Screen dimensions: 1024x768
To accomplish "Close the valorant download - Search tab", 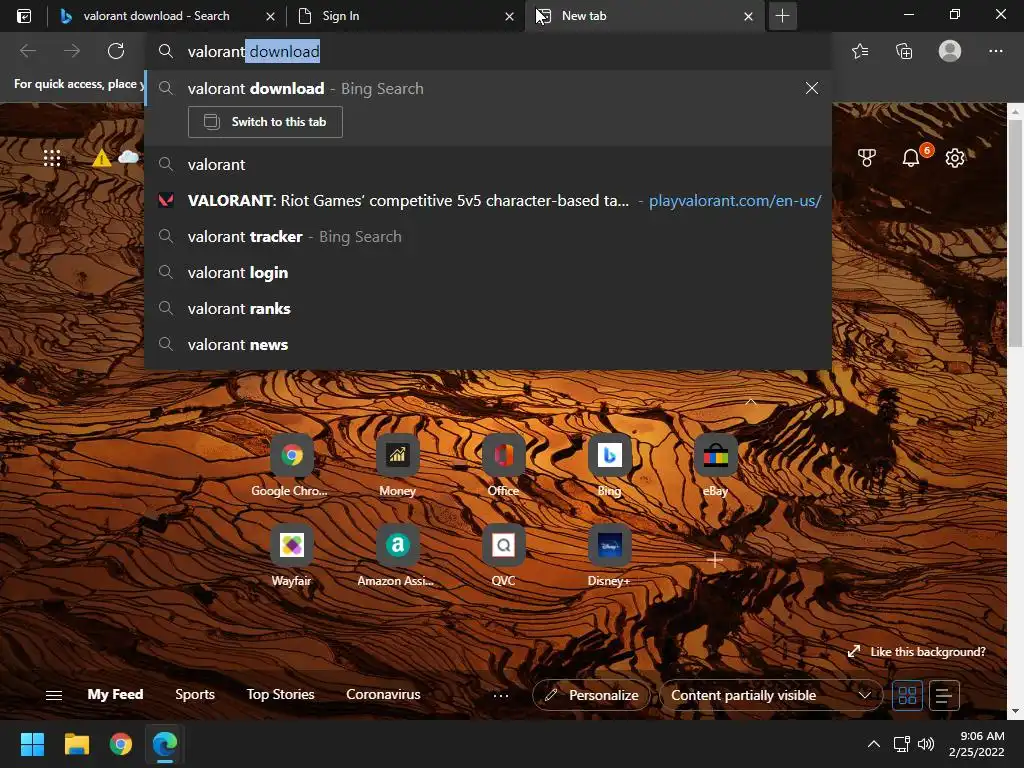I will [x=270, y=16].
